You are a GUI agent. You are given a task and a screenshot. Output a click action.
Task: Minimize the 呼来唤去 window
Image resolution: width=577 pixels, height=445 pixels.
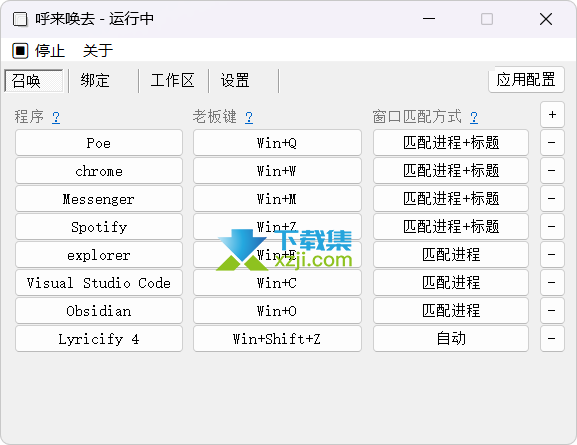[429, 18]
